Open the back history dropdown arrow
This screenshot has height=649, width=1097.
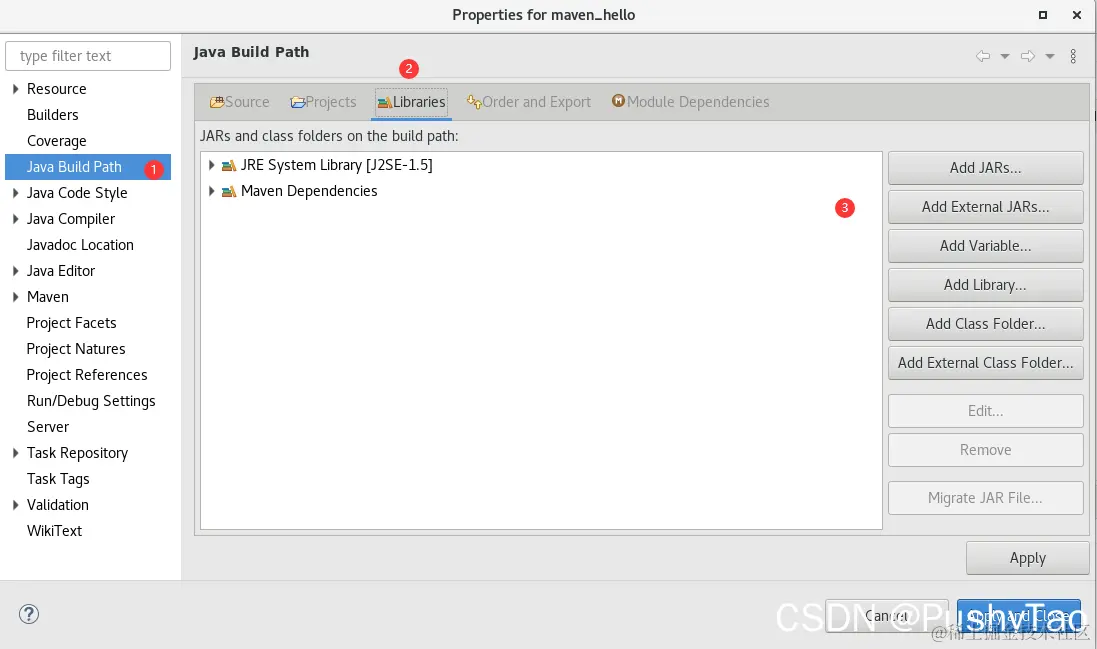(x=1005, y=56)
